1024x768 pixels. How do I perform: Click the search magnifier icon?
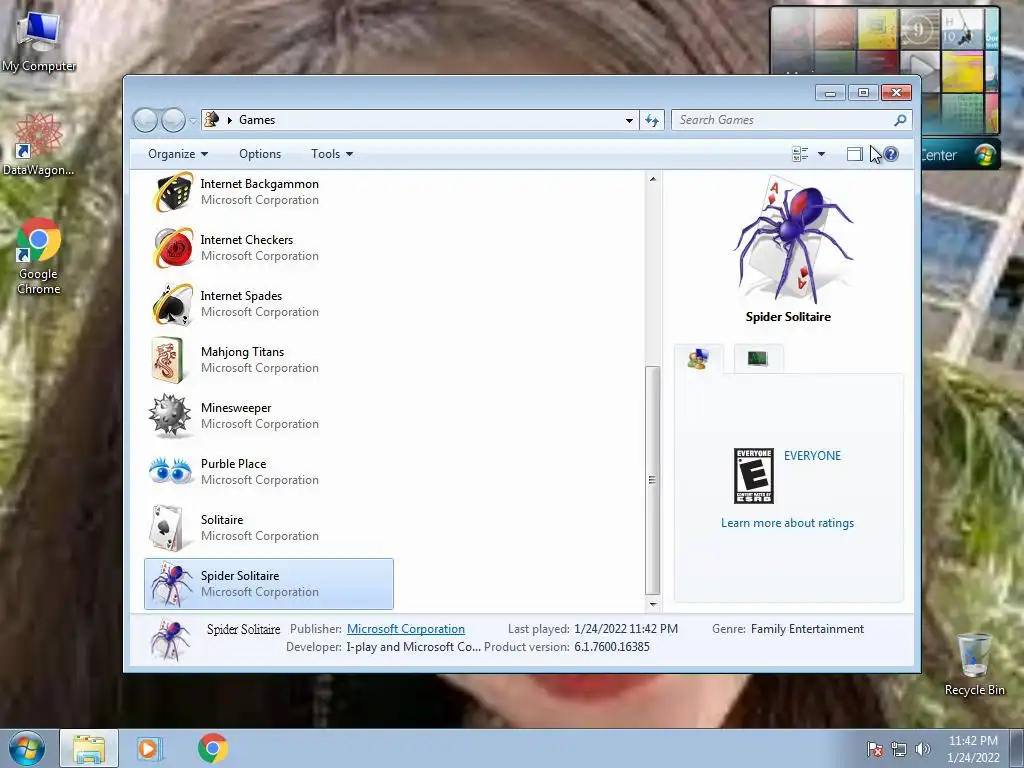pos(900,120)
